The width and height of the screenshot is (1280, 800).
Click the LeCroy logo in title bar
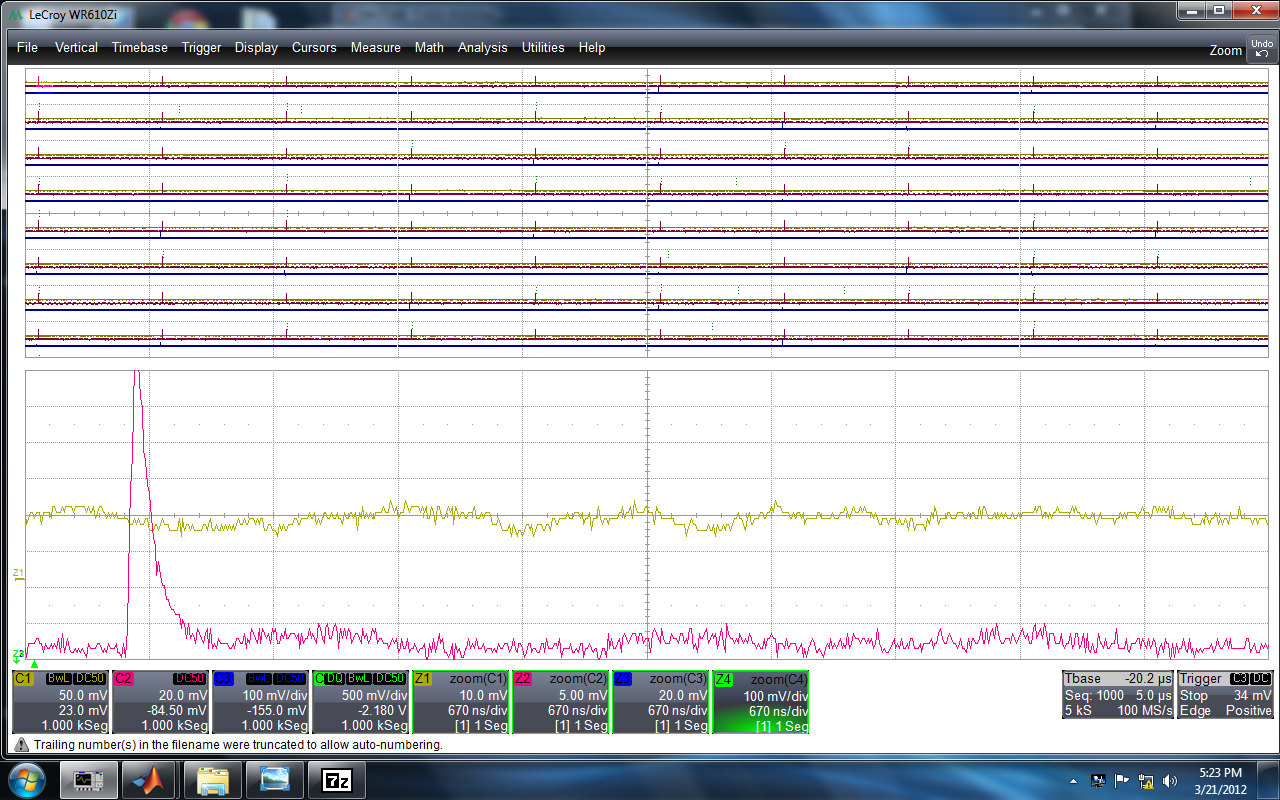[x=14, y=14]
